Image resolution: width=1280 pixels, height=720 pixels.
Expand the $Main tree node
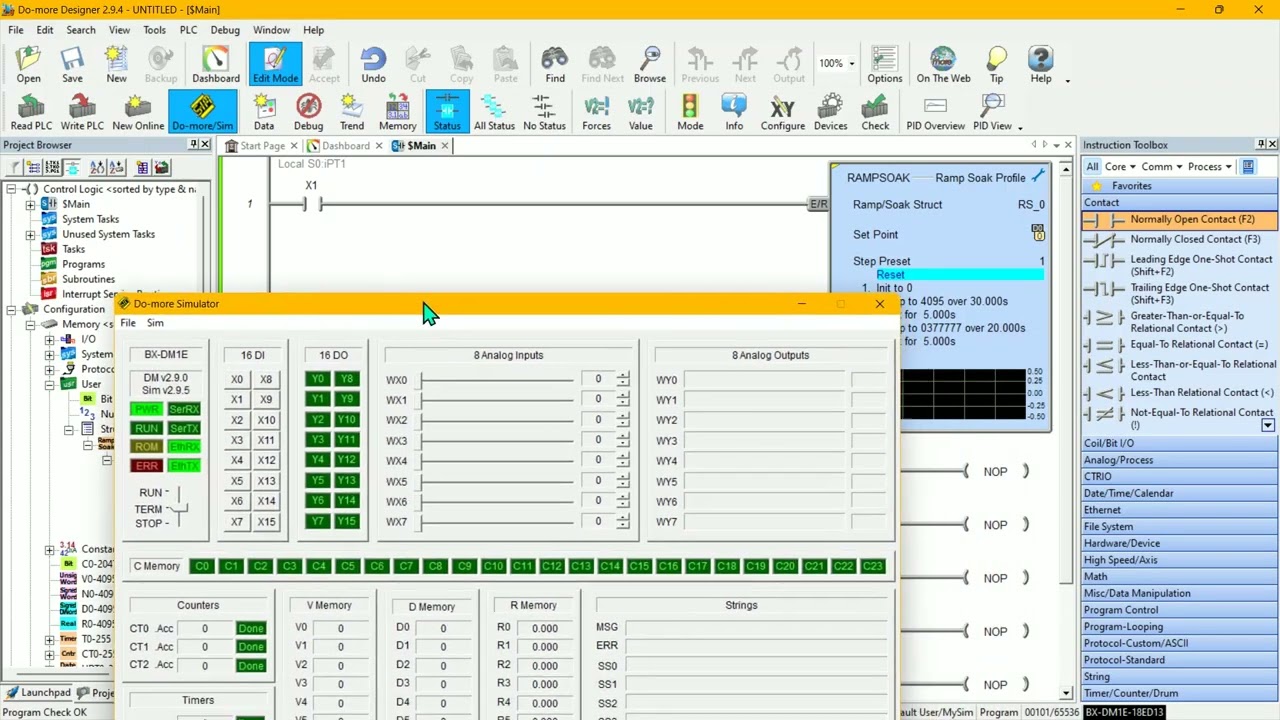(x=30, y=204)
